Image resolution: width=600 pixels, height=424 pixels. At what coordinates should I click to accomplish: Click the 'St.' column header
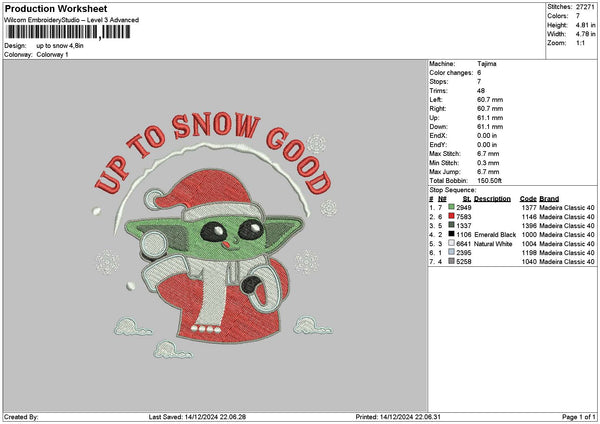[467, 199]
